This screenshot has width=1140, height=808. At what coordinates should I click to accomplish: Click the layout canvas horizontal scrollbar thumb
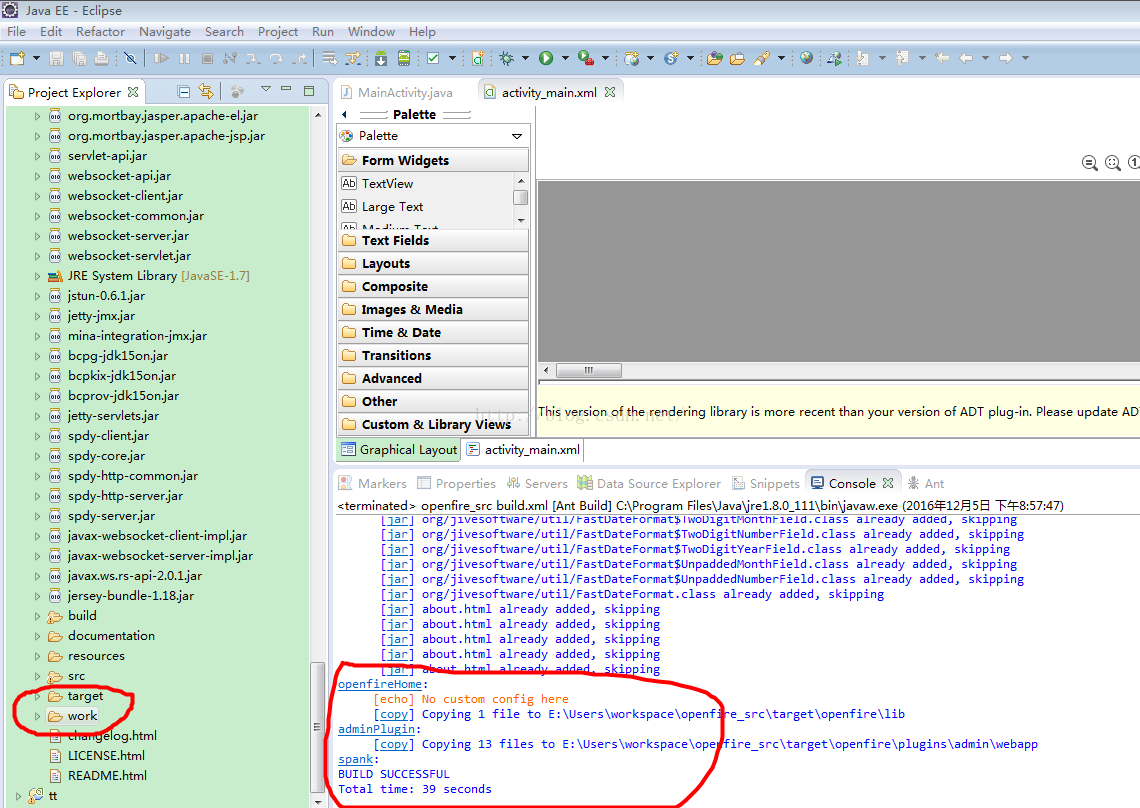pos(589,370)
